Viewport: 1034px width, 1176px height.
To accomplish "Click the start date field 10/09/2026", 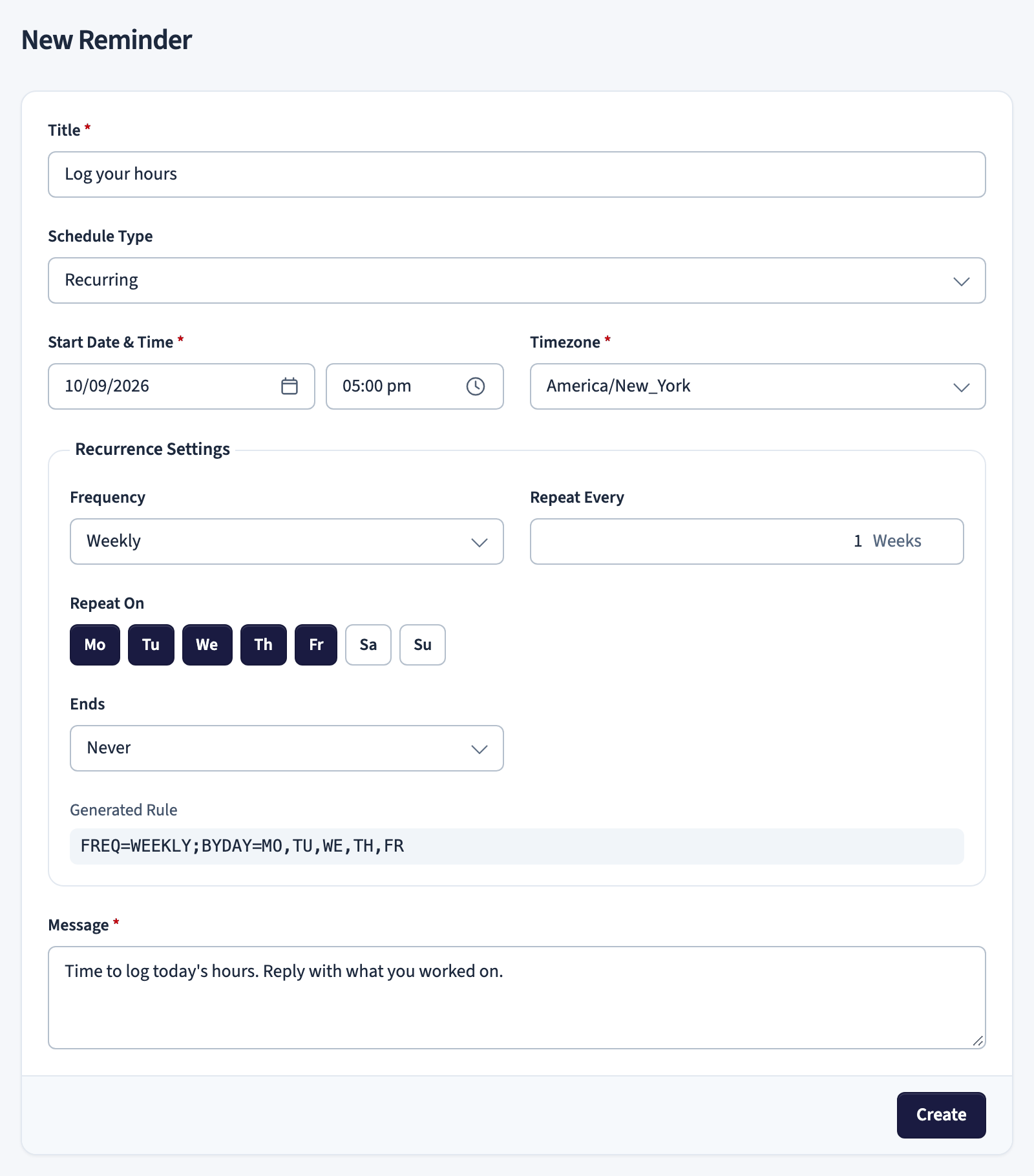I will pos(182,386).
